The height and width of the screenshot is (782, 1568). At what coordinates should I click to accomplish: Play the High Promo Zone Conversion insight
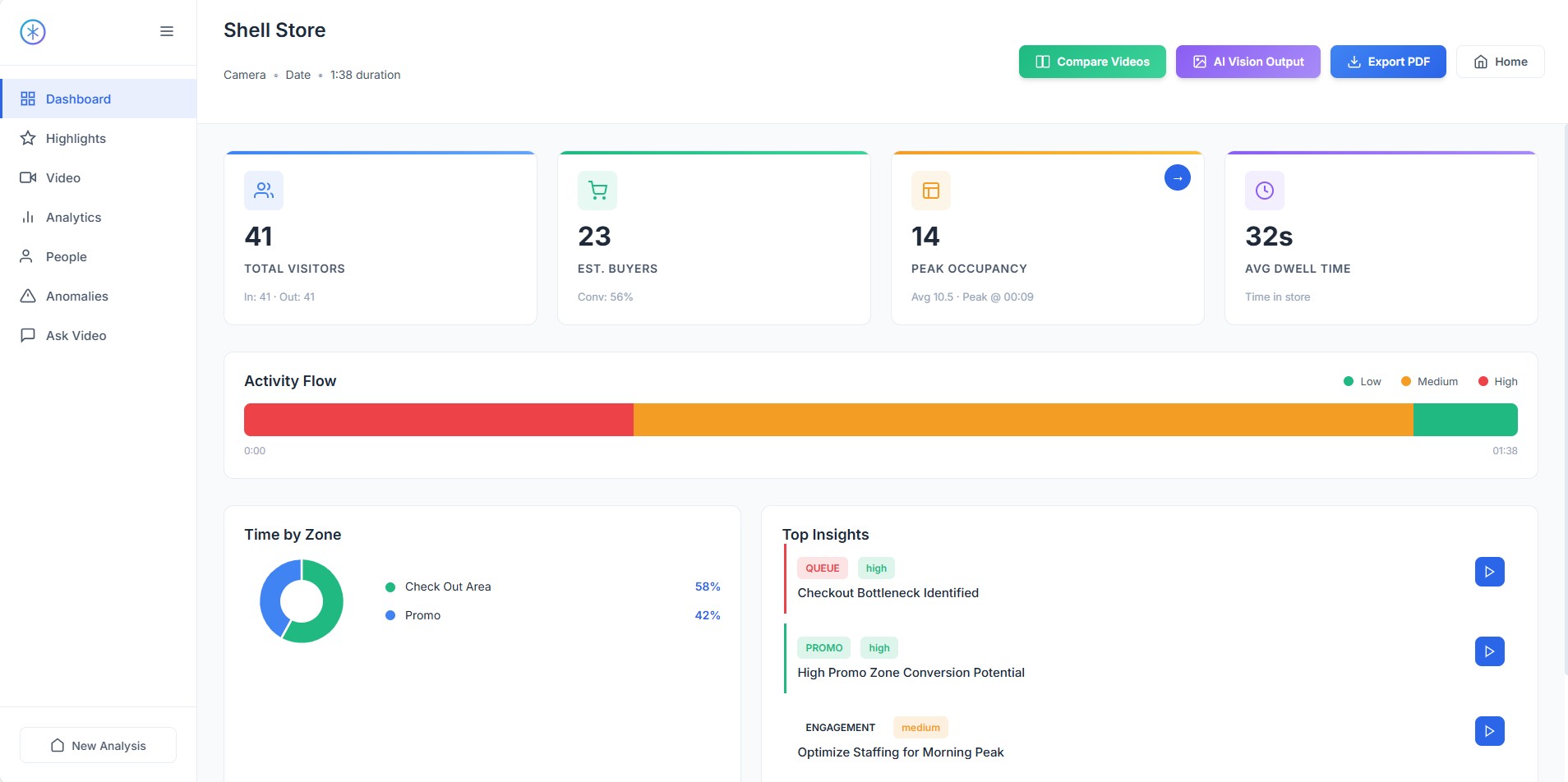coord(1489,651)
